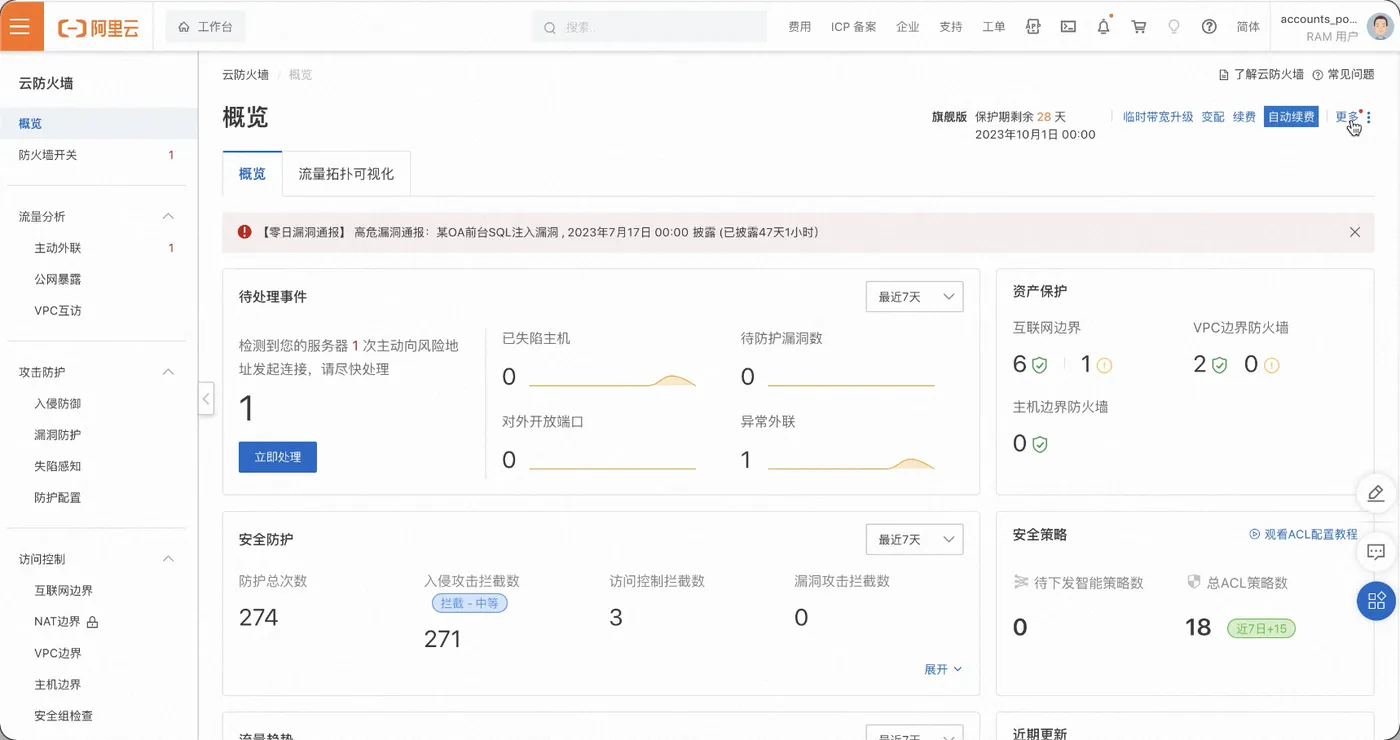The width and height of the screenshot is (1400, 740).
Task: Open the 了解云防火墙 link
Action: [x=1261, y=75]
